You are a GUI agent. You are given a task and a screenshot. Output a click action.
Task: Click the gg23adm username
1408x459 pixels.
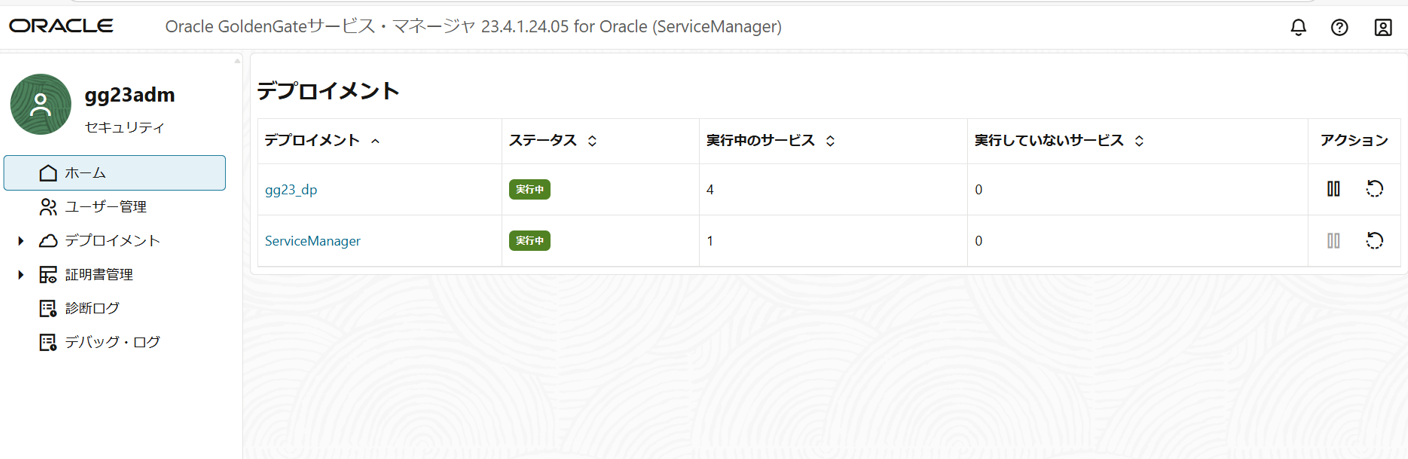[x=130, y=95]
